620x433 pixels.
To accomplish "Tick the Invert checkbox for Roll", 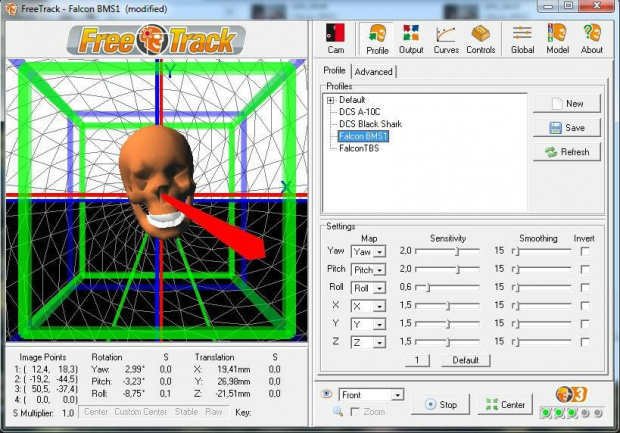I will (585, 288).
